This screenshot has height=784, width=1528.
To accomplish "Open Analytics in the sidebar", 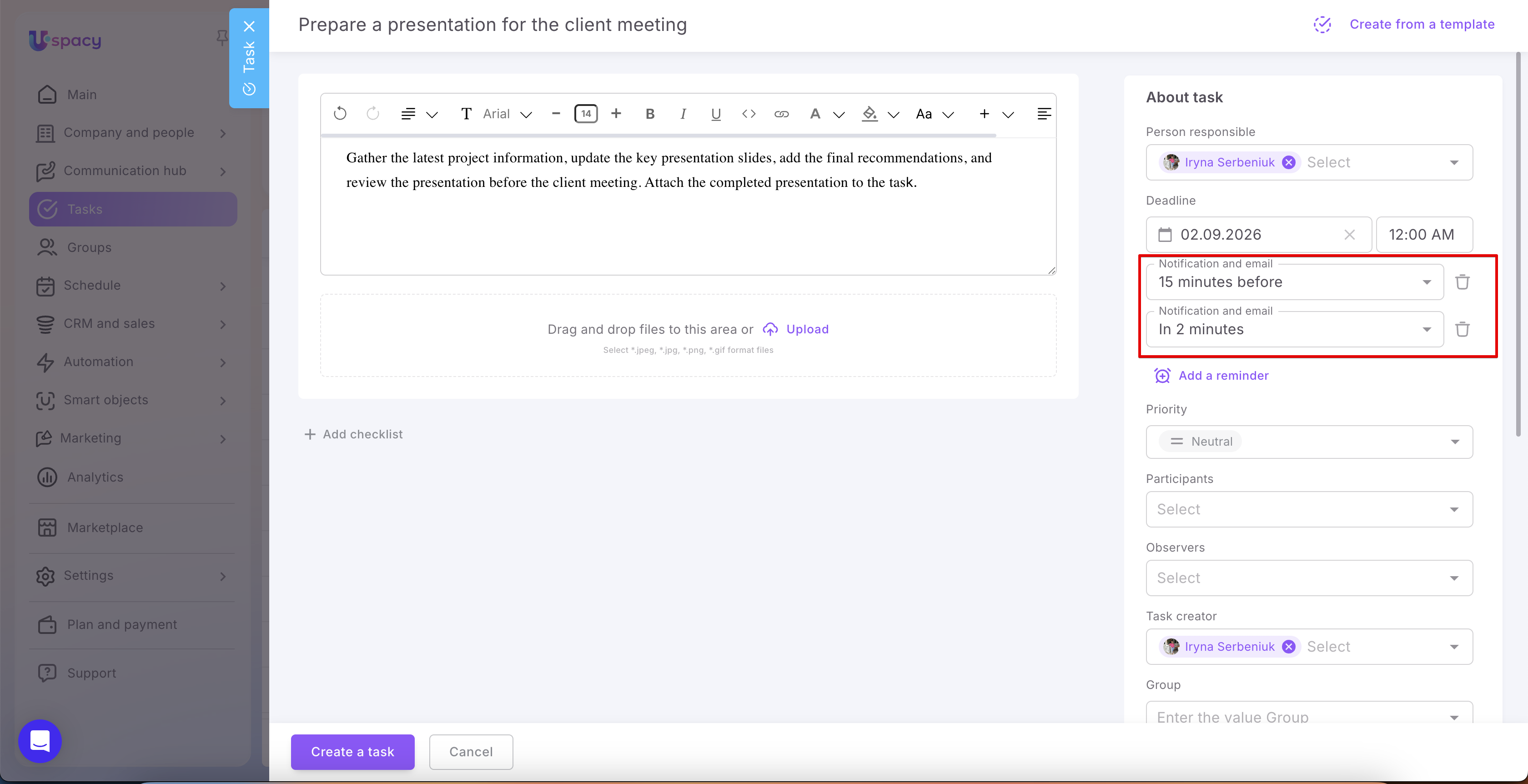I will [95, 477].
